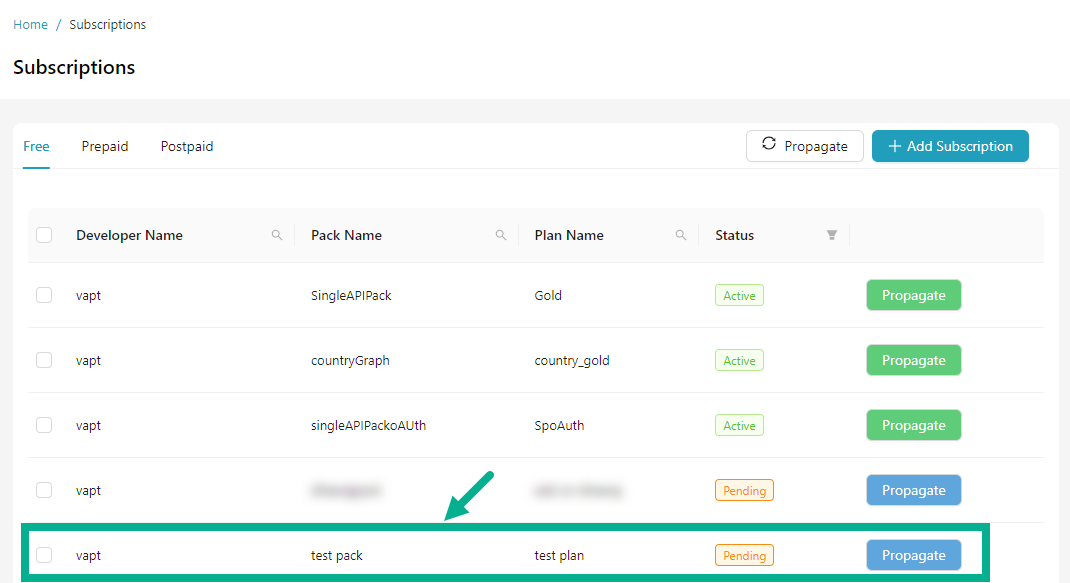Image resolution: width=1070 pixels, height=583 pixels.
Task: Open the Status column filter icon
Action: click(x=831, y=235)
